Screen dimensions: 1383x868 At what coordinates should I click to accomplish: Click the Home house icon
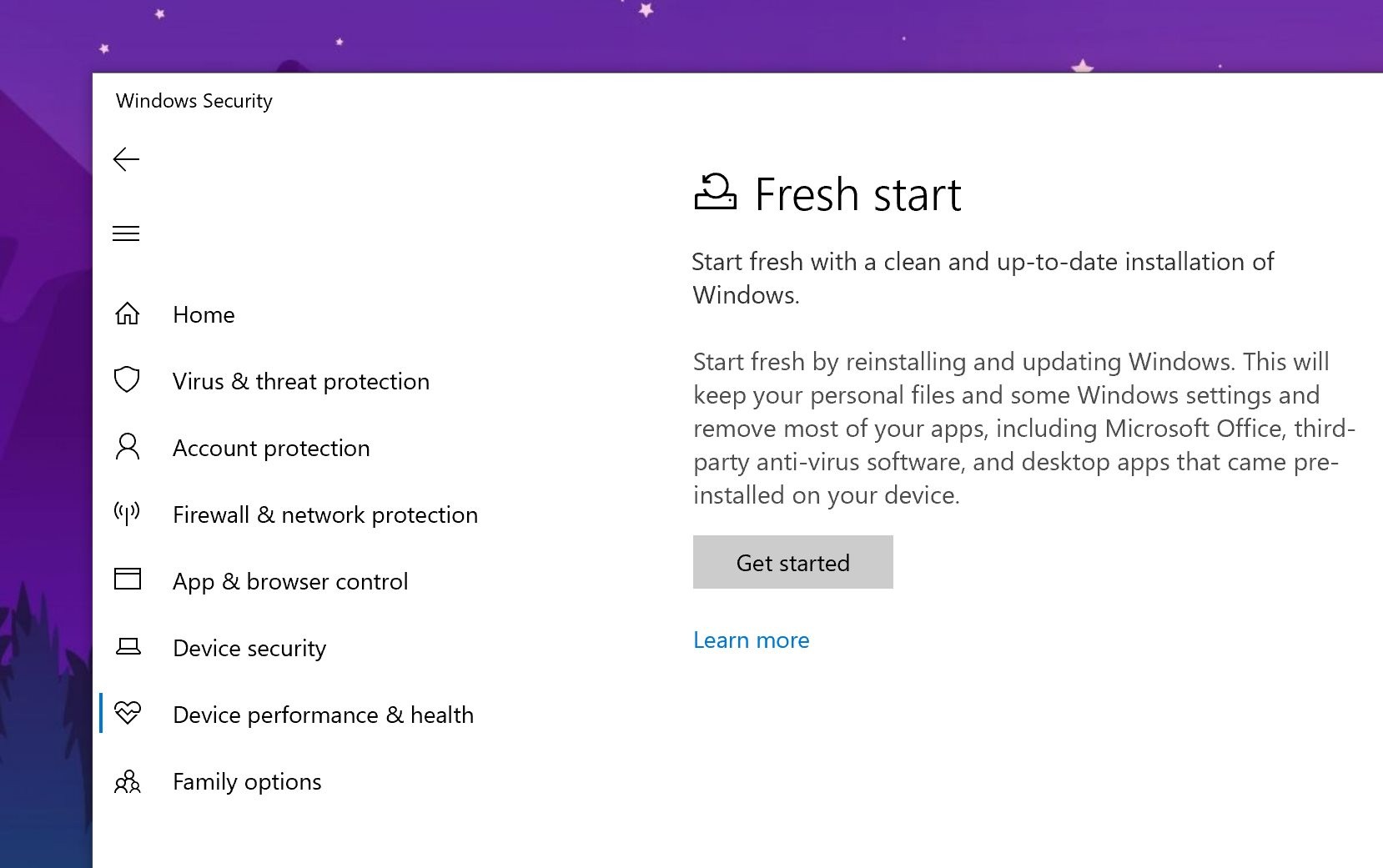tap(128, 314)
